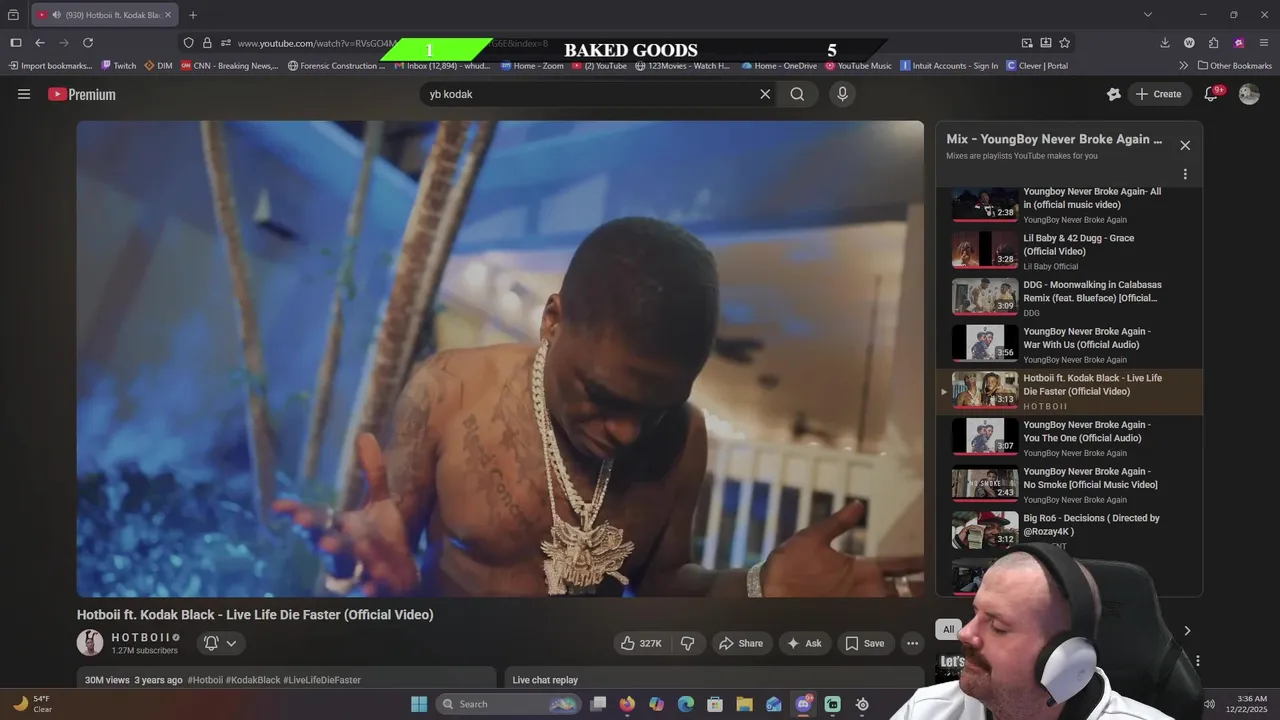Open the YouTube guide hamburger menu
This screenshot has width=1280, height=720.
click(24, 94)
